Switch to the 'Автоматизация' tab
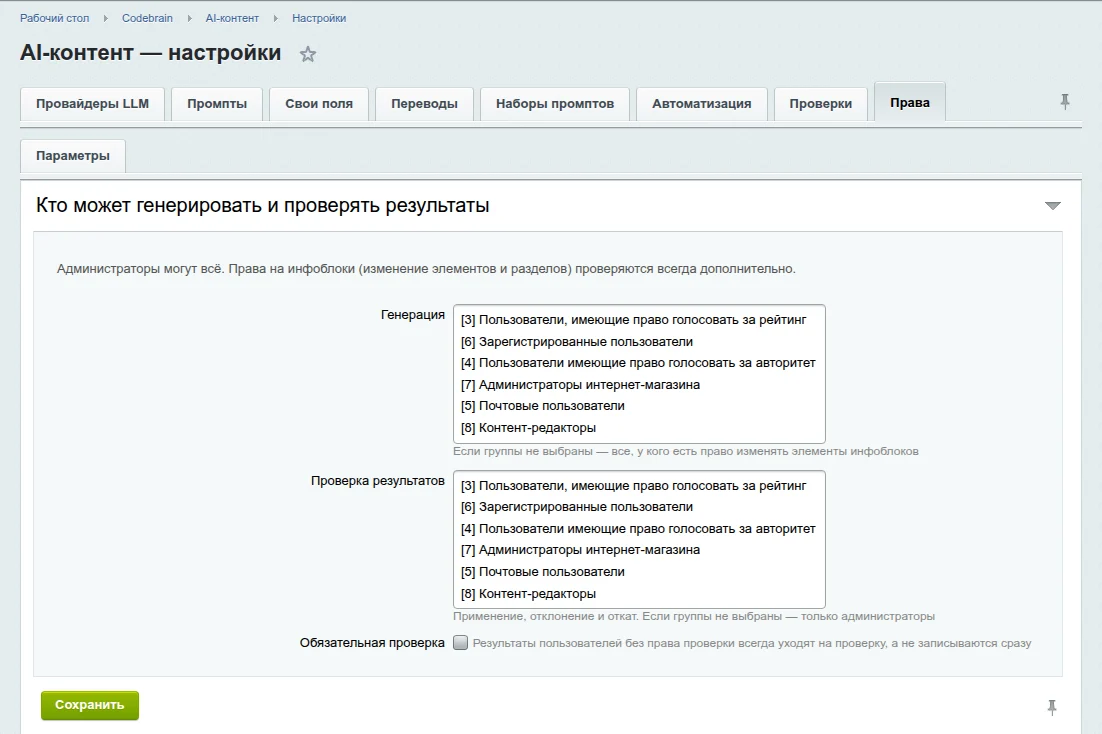Screen dimensions: 1102x734 (701, 104)
